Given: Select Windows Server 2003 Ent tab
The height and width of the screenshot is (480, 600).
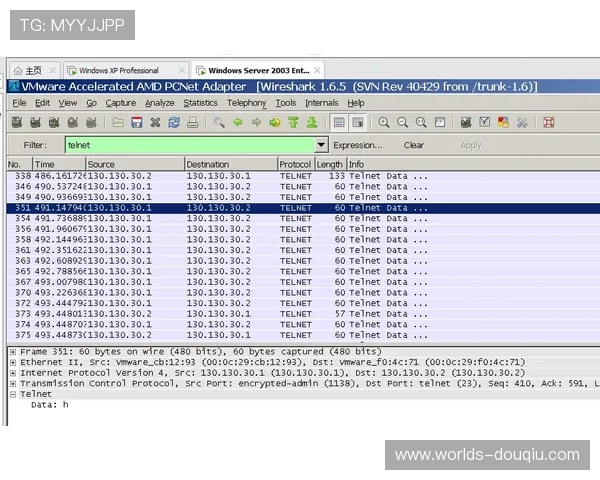Looking at the screenshot, I should point(259,70).
